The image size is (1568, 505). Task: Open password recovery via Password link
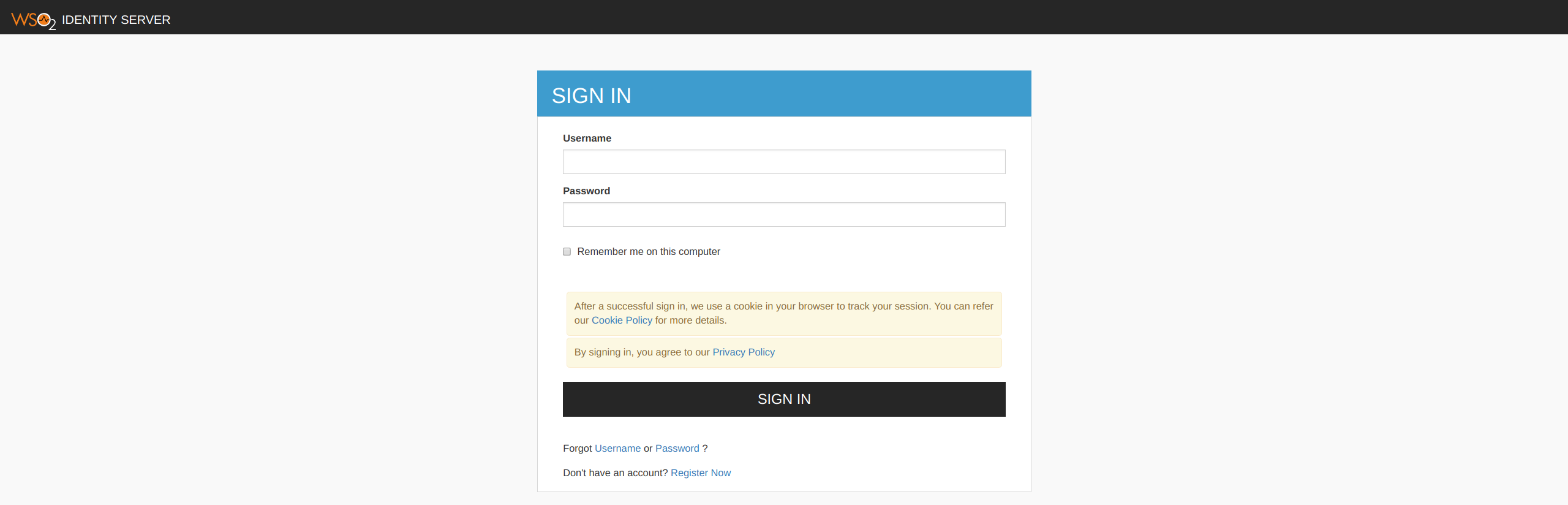(677, 448)
